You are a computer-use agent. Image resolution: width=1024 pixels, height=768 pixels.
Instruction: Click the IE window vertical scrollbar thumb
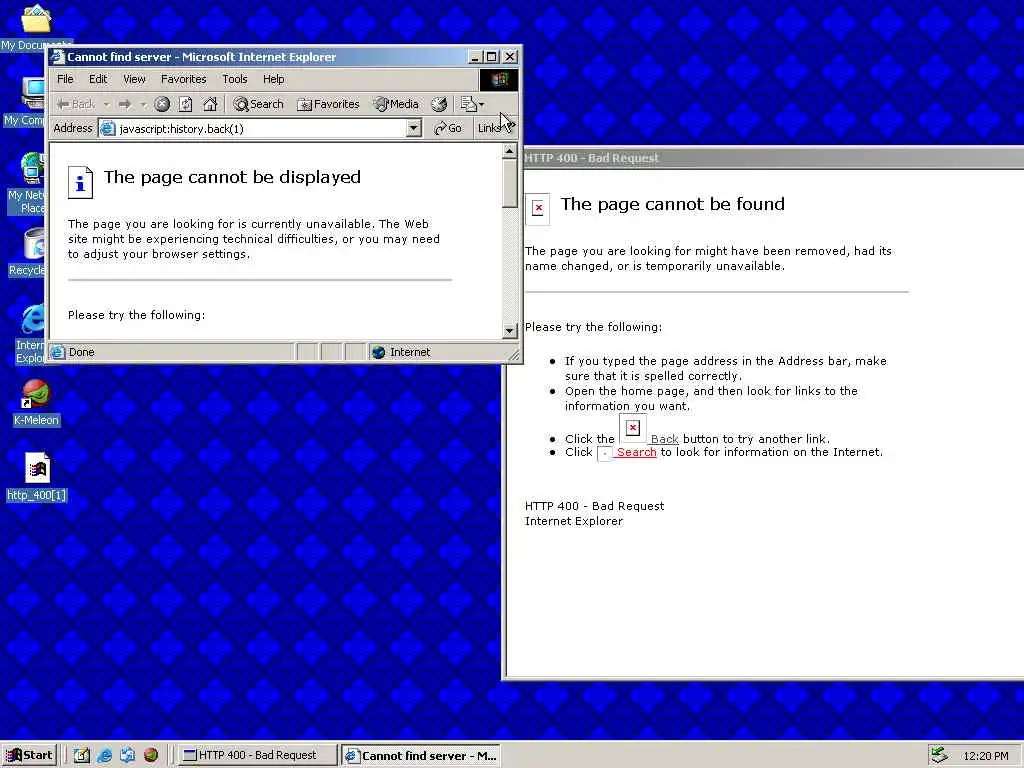click(509, 184)
